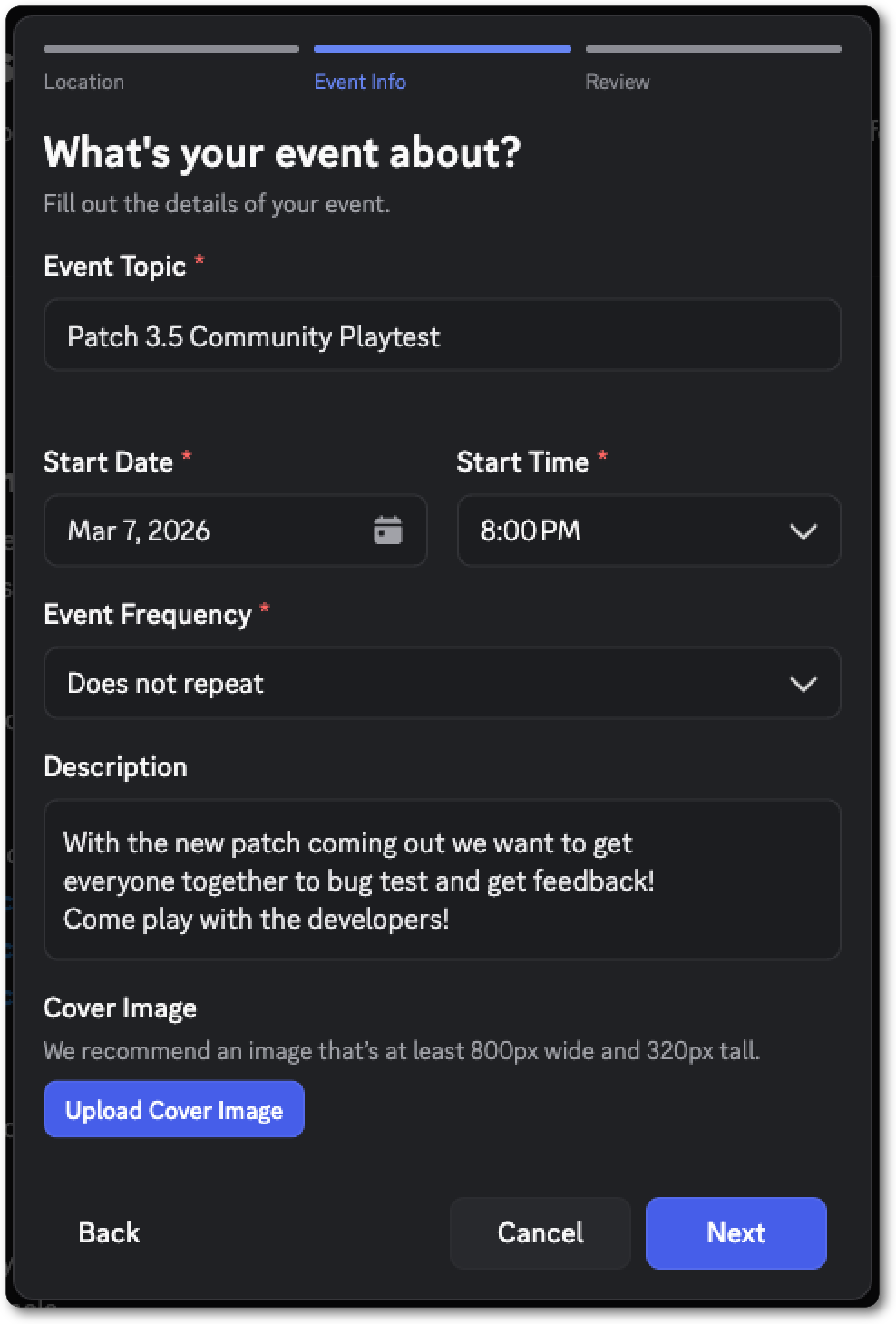Screen dimensions: 896x1324
Task: Click the Start Time chevron icon
Action: (x=803, y=531)
